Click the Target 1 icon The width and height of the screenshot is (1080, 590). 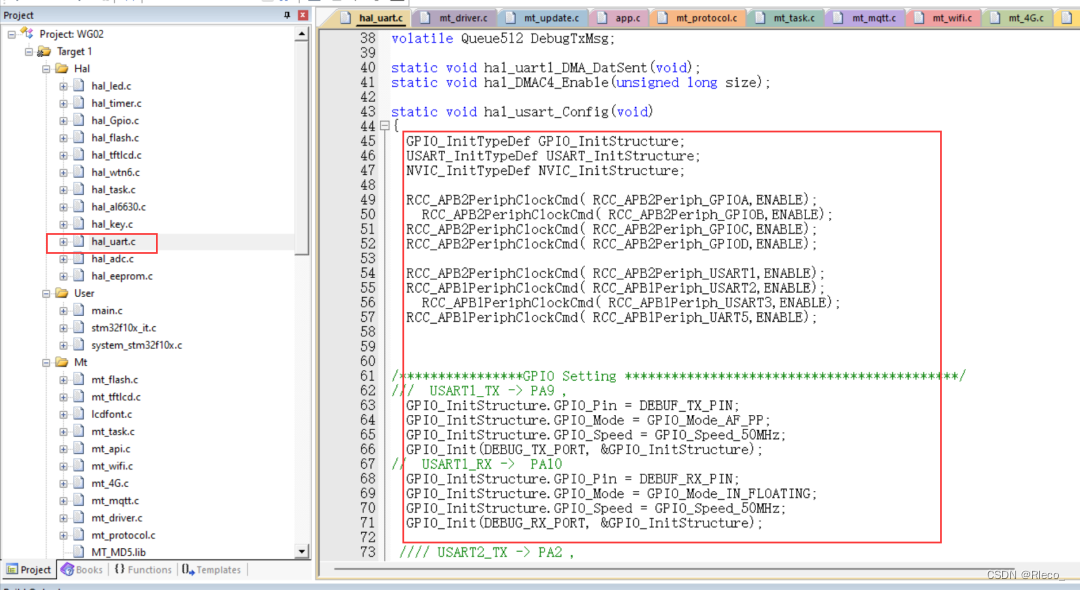coord(44,52)
